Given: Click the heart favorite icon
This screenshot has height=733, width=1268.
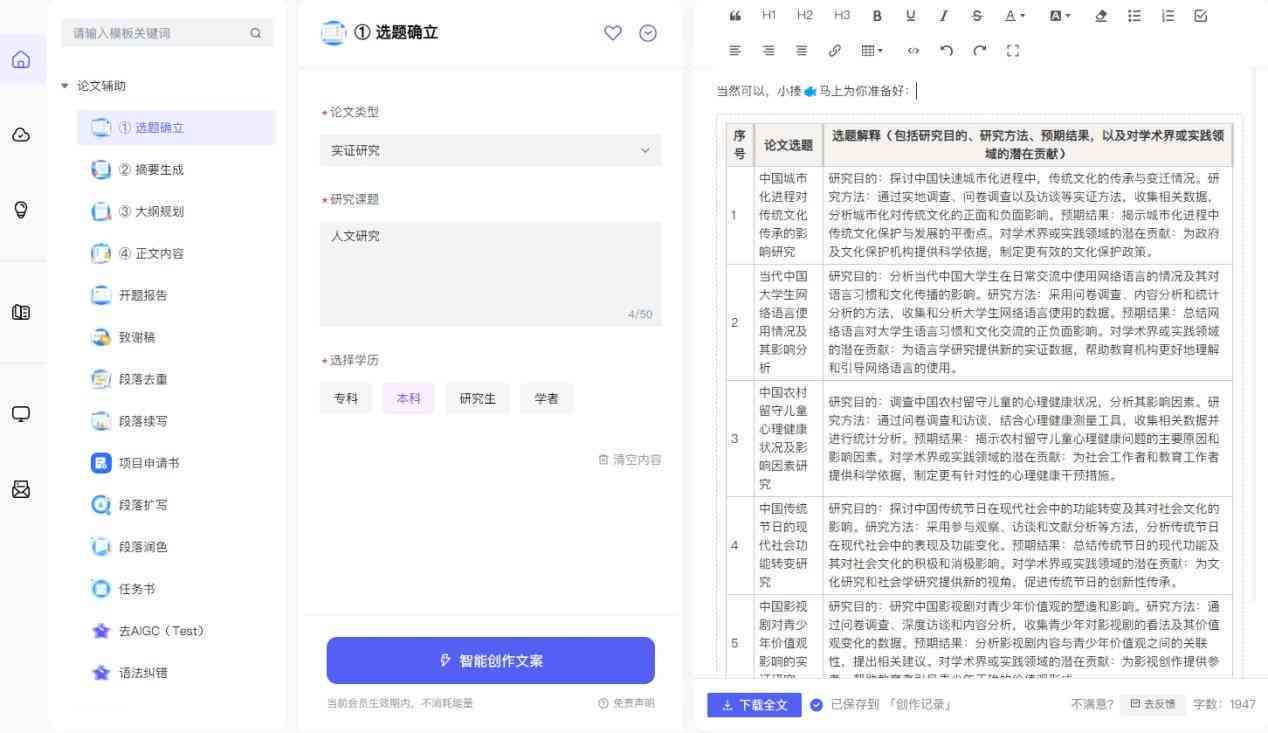Looking at the screenshot, I should [x=614, y=33].
